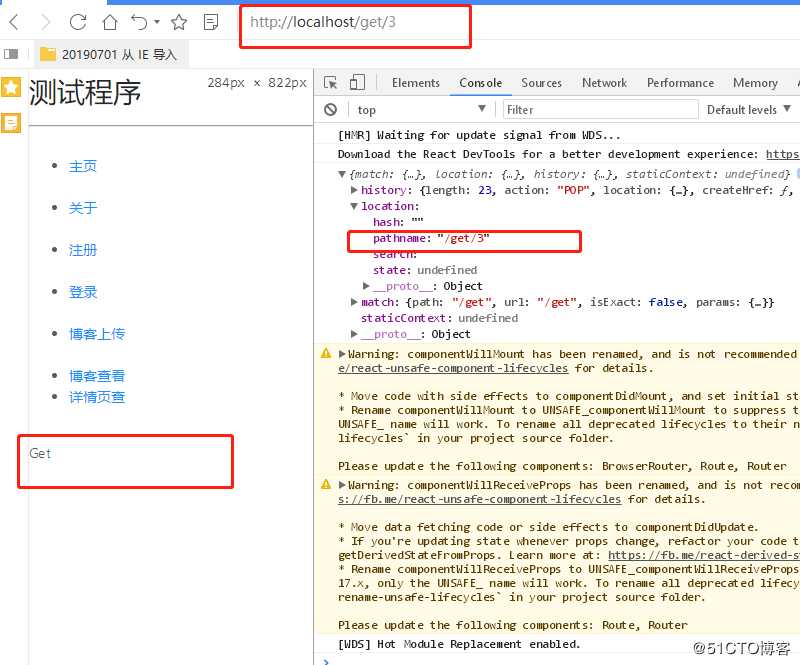Open the 主页 link
800x665 pixels.
(x=83, y=166)
